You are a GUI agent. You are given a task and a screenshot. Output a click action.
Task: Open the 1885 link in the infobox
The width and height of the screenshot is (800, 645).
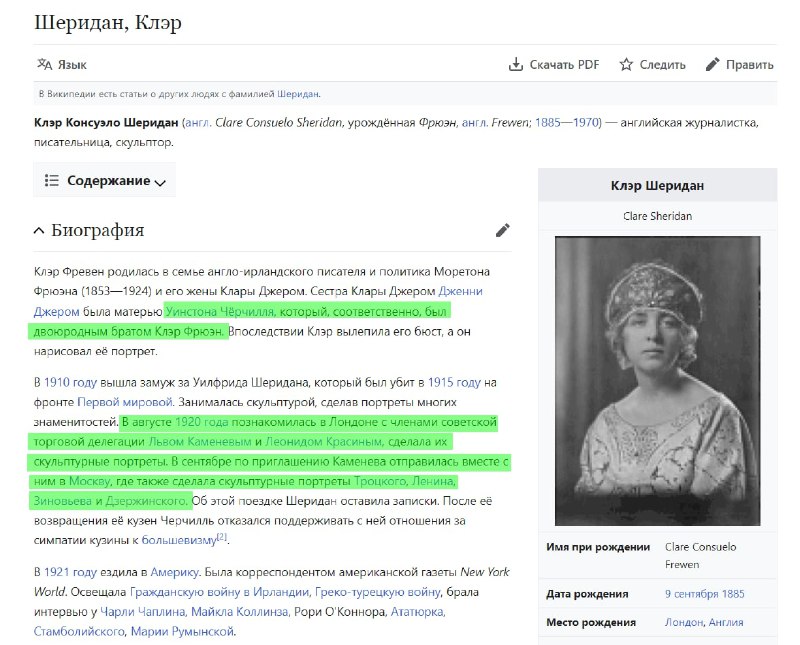coord(733,593)
